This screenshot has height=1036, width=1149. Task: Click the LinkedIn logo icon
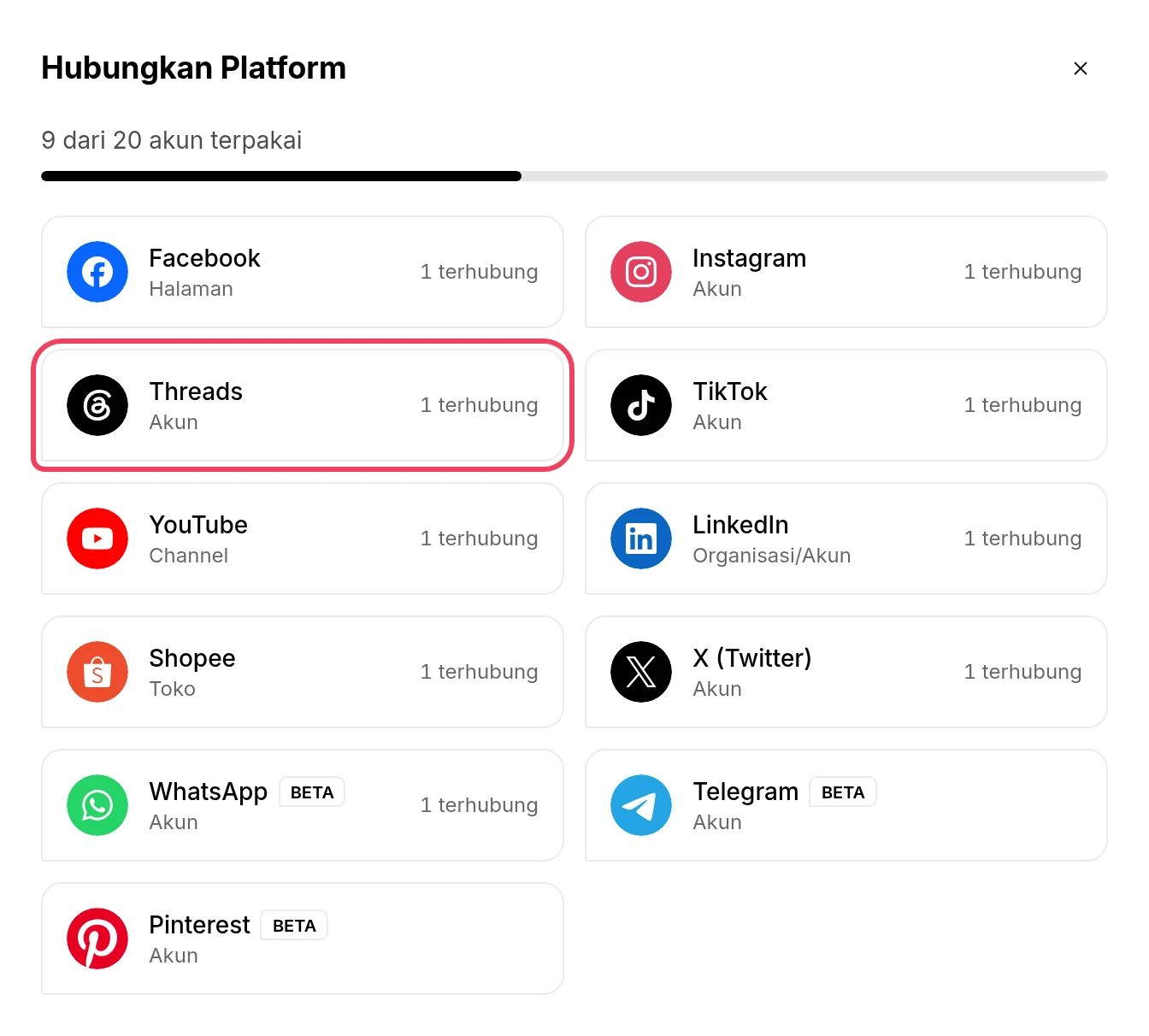[x=641, y=539]
